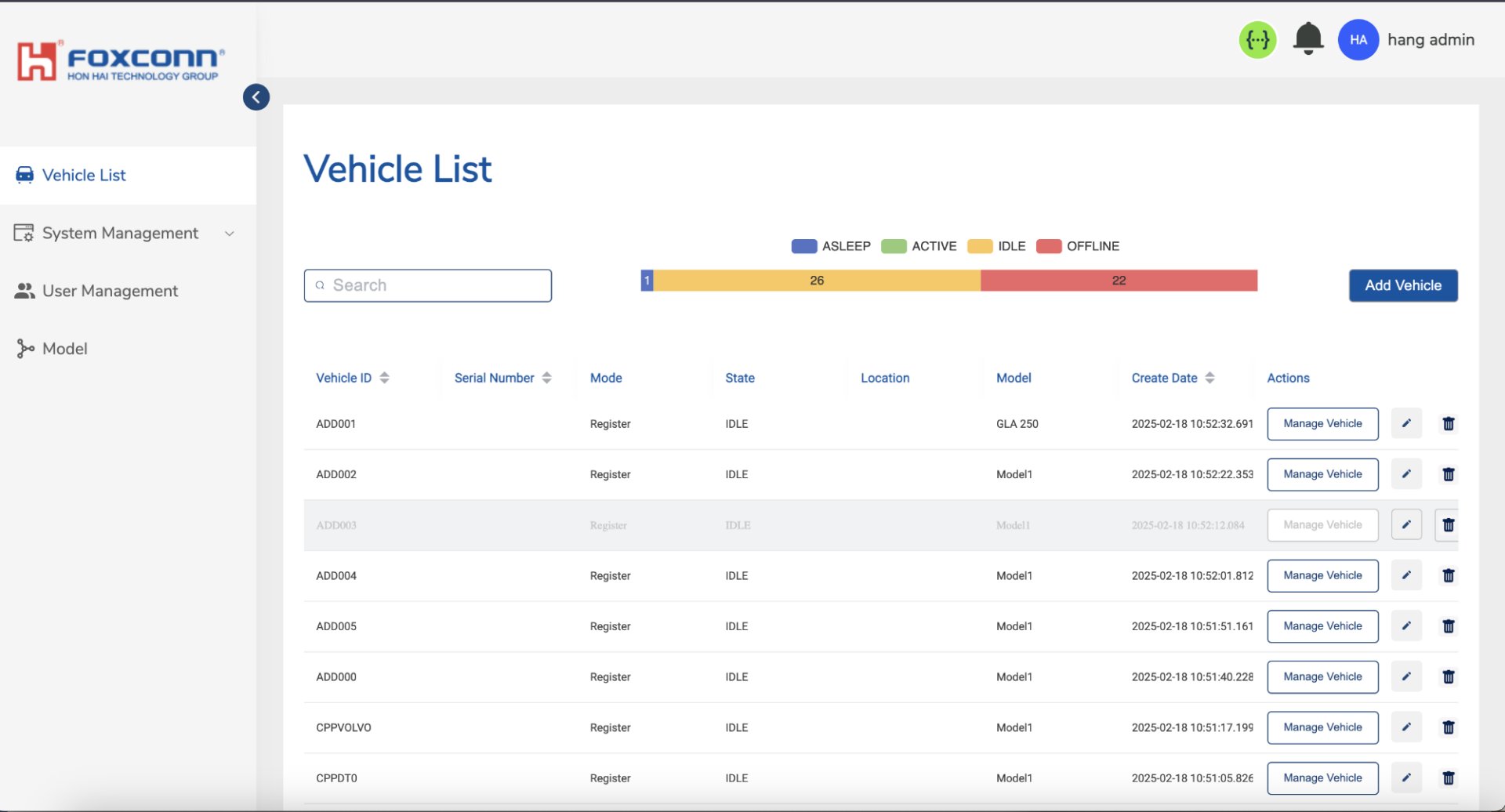Screen dimensions: 1505x812
Task: Toggle the ACTIVE legend item
Action: click(x=919, y=246)
